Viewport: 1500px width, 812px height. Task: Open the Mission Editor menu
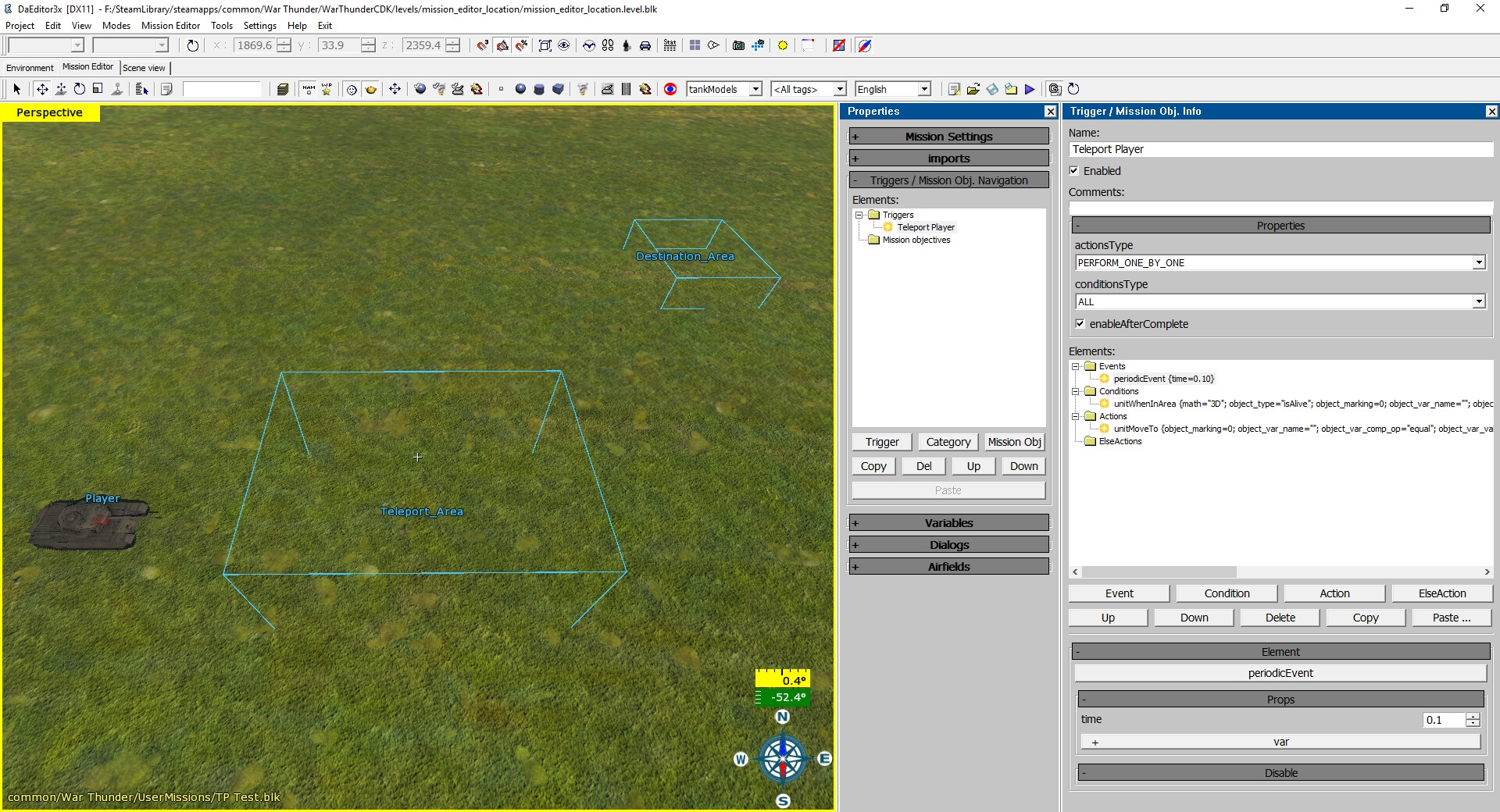[170, 26]
